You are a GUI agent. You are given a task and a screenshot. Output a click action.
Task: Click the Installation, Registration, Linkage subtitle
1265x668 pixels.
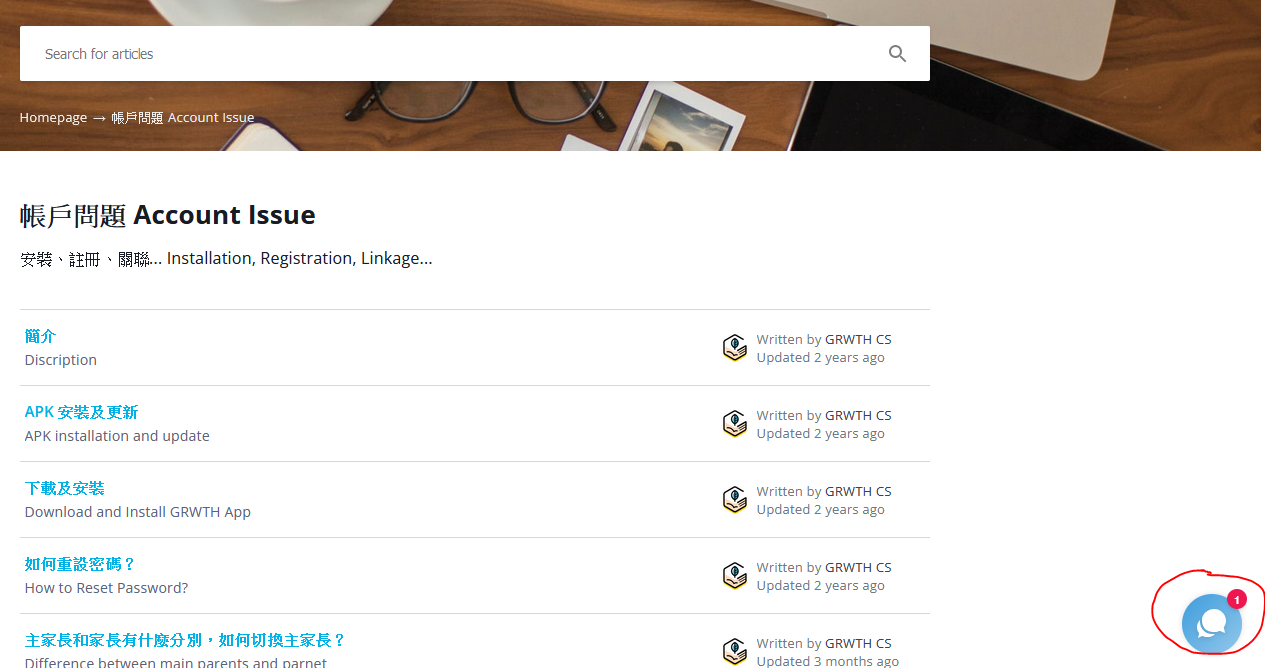click(226, 259)
